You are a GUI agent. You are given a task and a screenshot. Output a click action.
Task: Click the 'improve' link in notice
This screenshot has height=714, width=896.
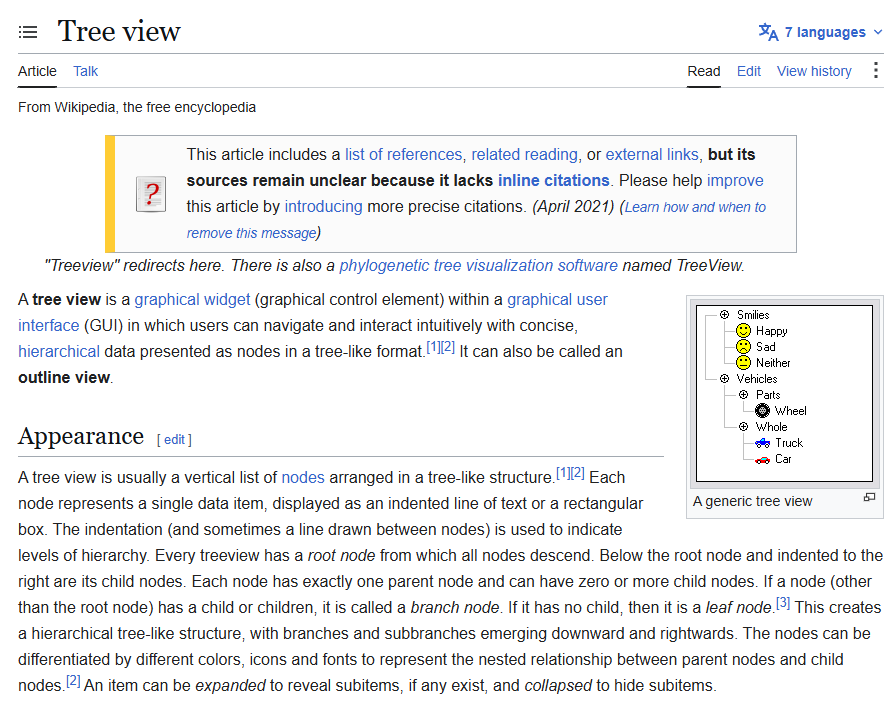point(735,180)
